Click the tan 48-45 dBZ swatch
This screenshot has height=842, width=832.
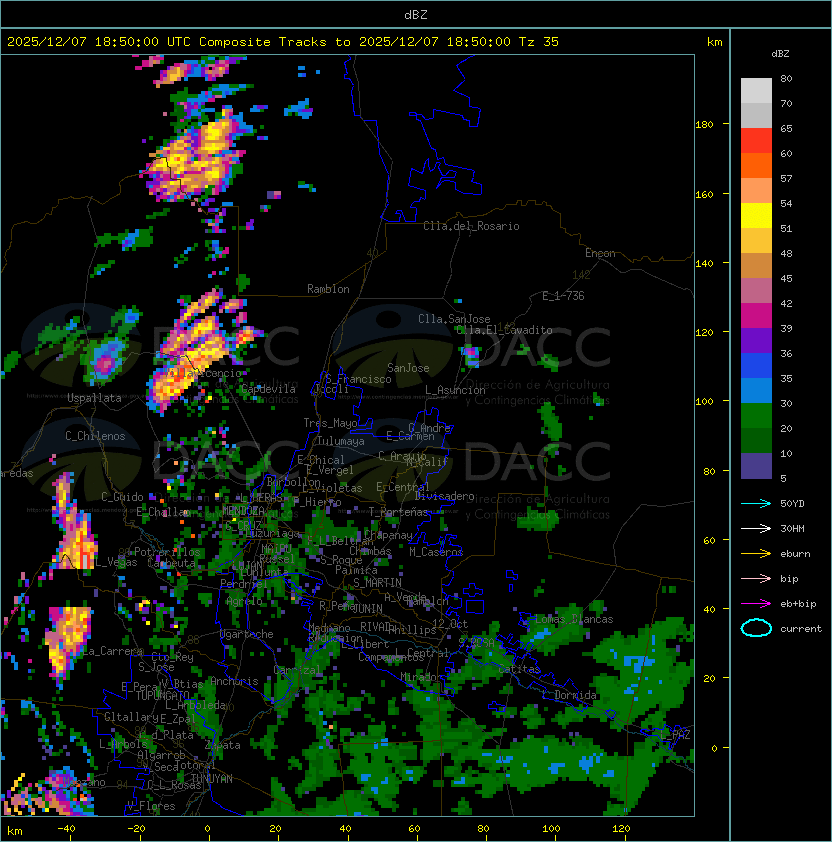tap(756, 266)
